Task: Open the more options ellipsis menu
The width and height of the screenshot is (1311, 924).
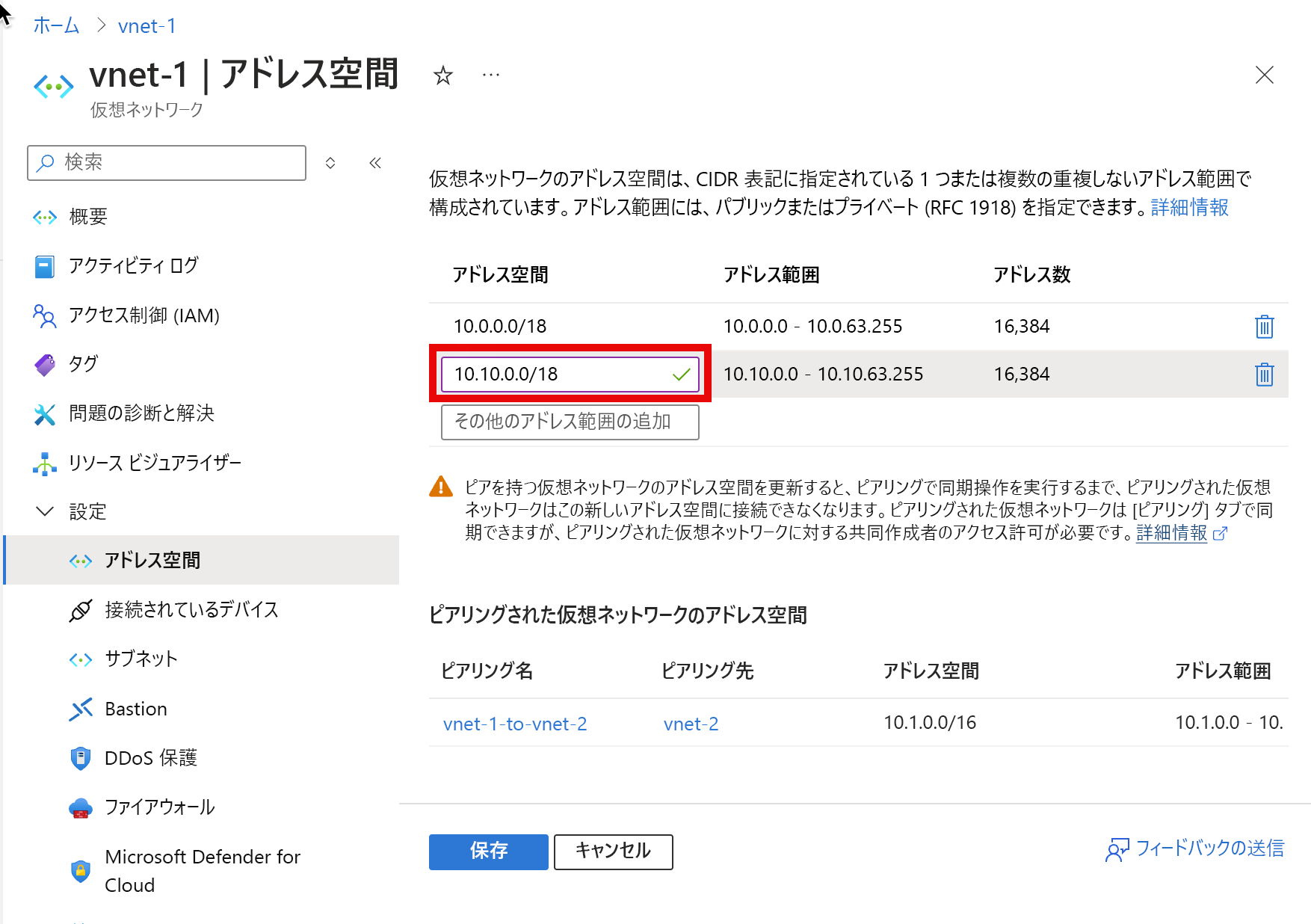Action: tap(490, 75)
